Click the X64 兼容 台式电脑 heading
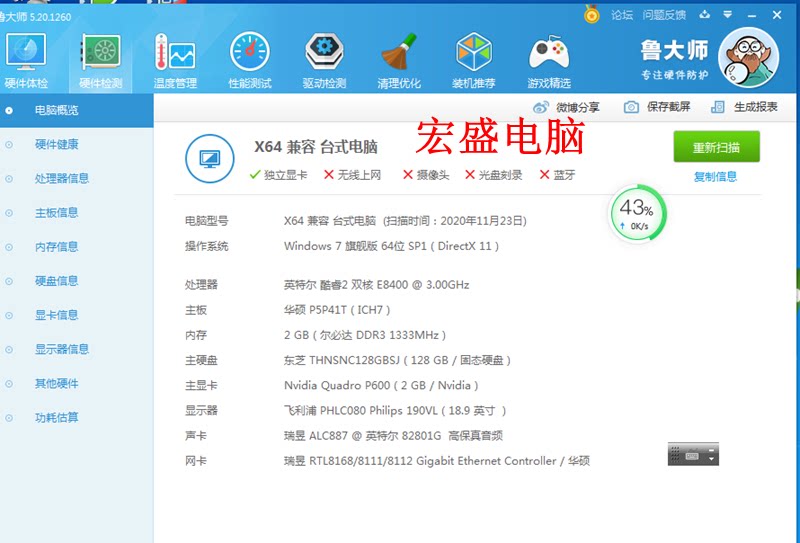 point(316,147)
